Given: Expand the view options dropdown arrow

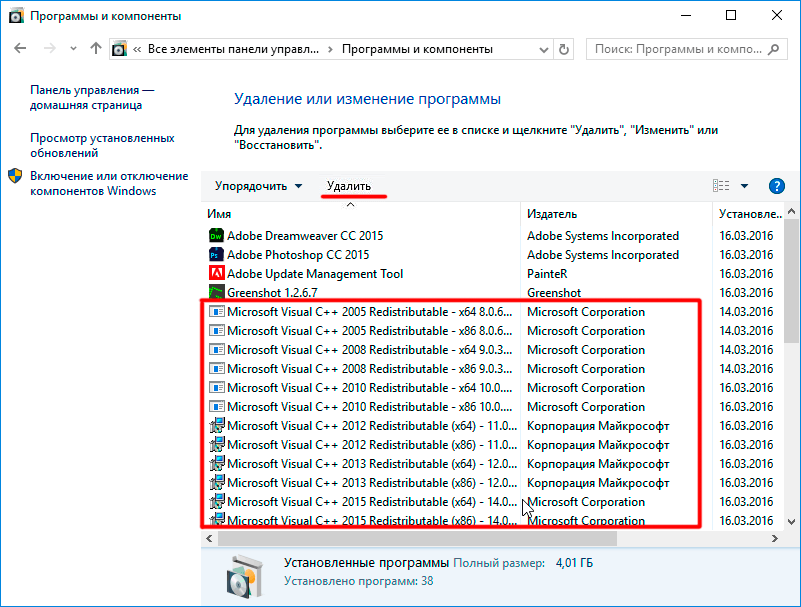Looking at the screenshot, I should click(x=744, y=186).
